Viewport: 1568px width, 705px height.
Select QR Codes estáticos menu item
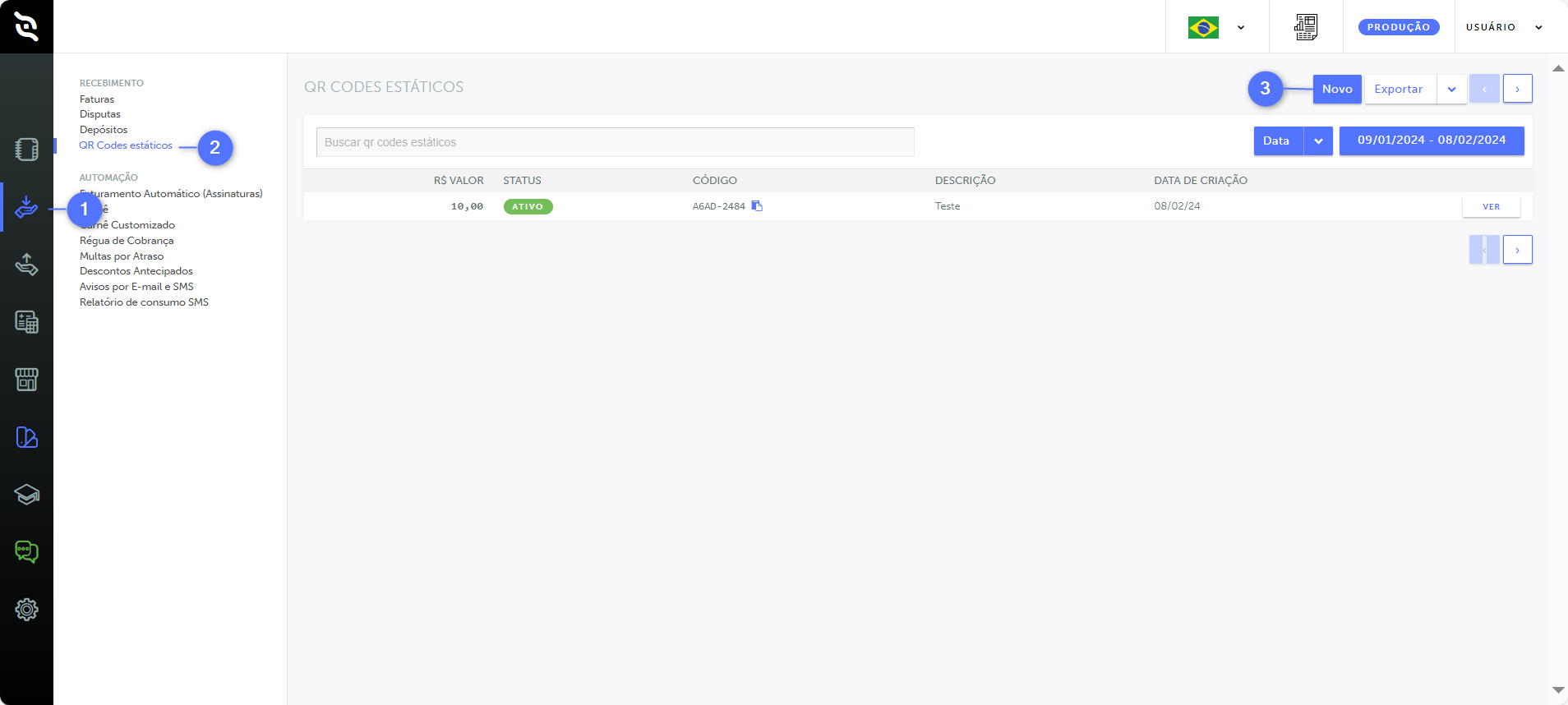[126, 145]
